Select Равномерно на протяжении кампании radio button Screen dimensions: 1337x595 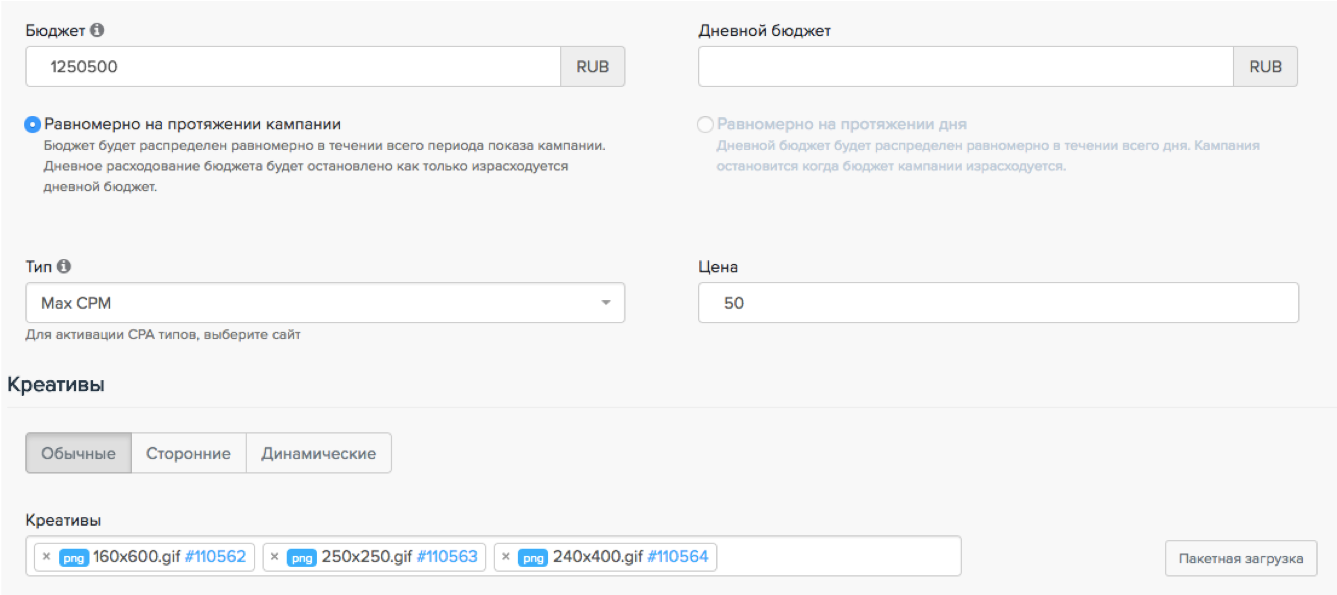(x=33, y=125)
